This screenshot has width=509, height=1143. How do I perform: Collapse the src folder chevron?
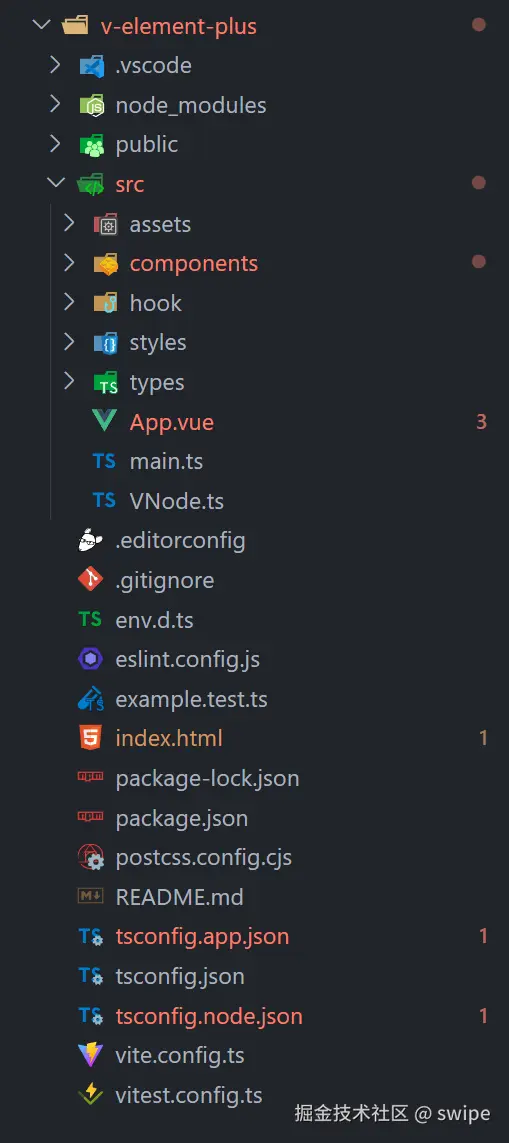[55, 183]
